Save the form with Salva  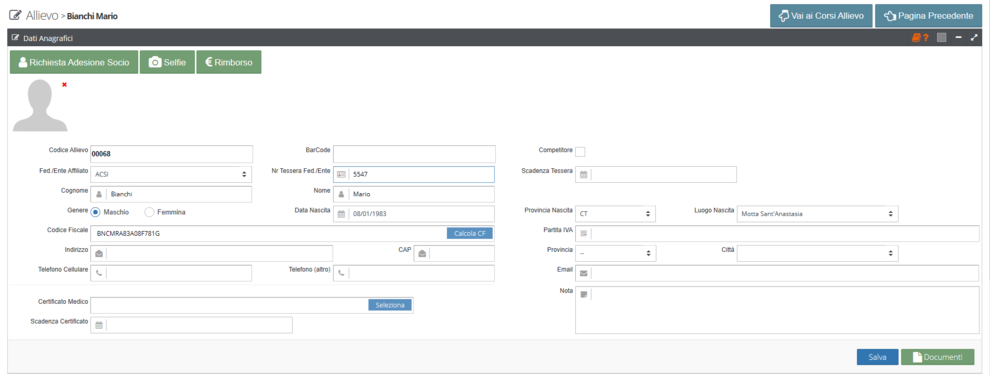coord(878,357)
